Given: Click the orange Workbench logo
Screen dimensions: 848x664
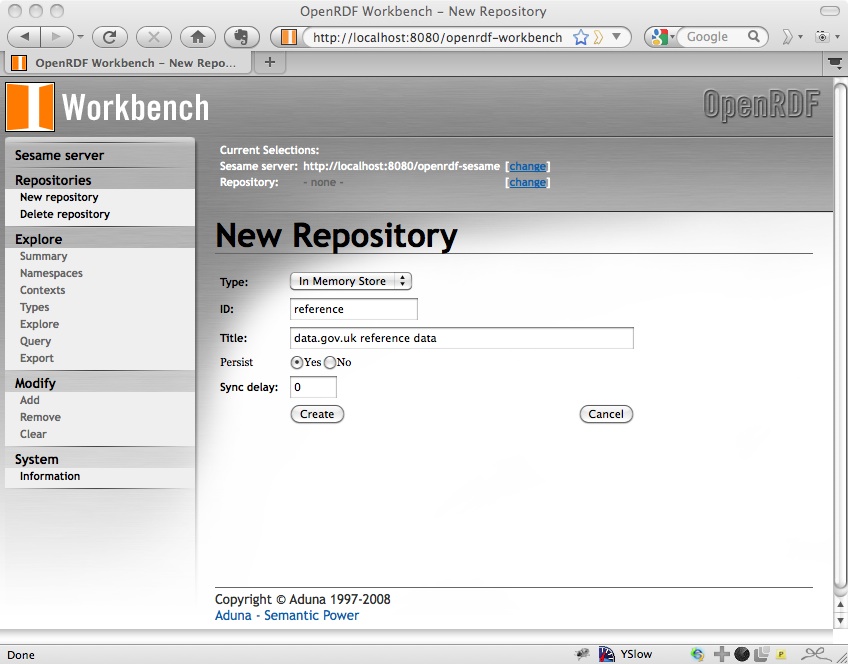Looking at the screenshot, I should tap(30, 107).
